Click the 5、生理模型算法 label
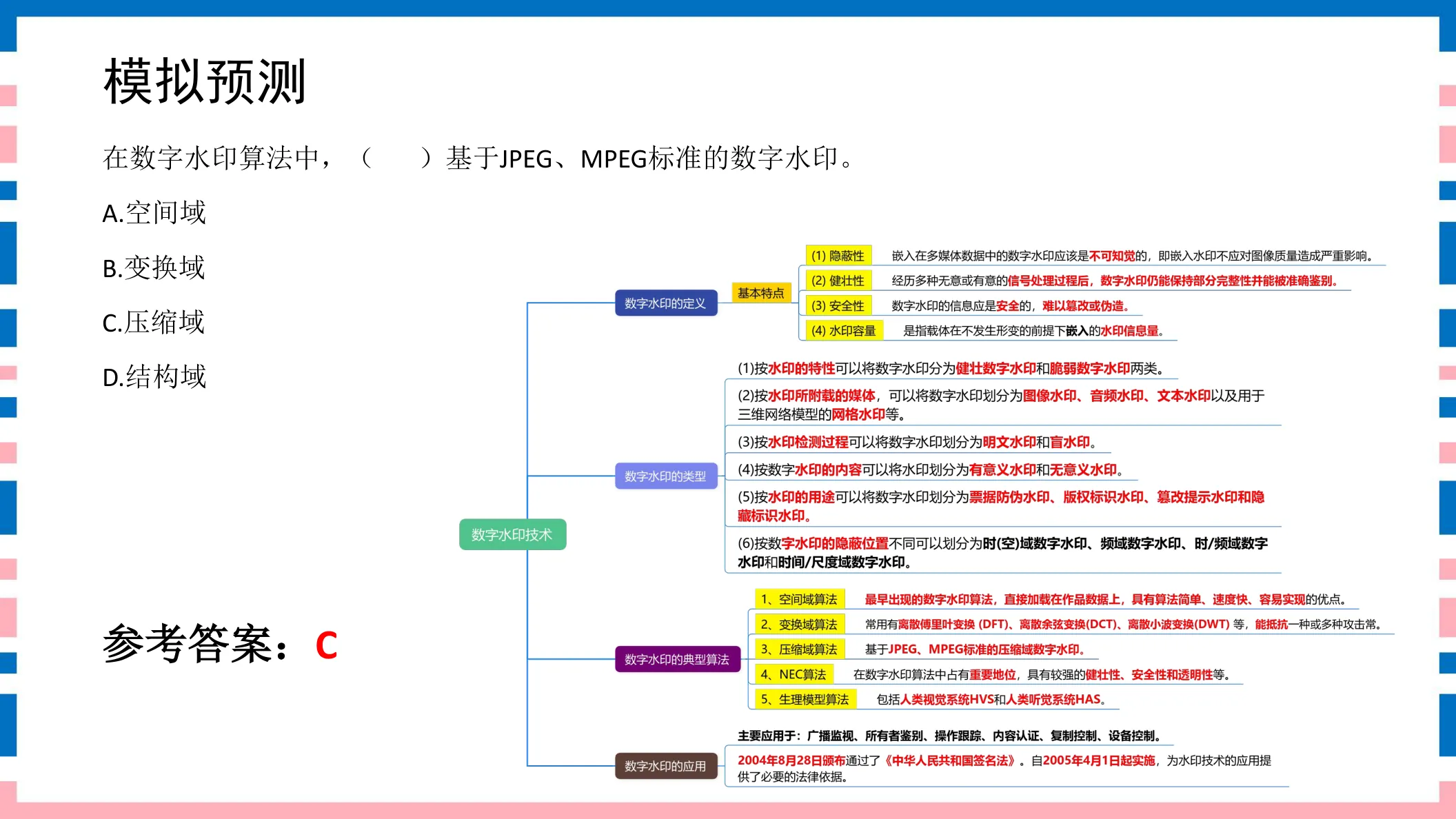 (805, 699)
